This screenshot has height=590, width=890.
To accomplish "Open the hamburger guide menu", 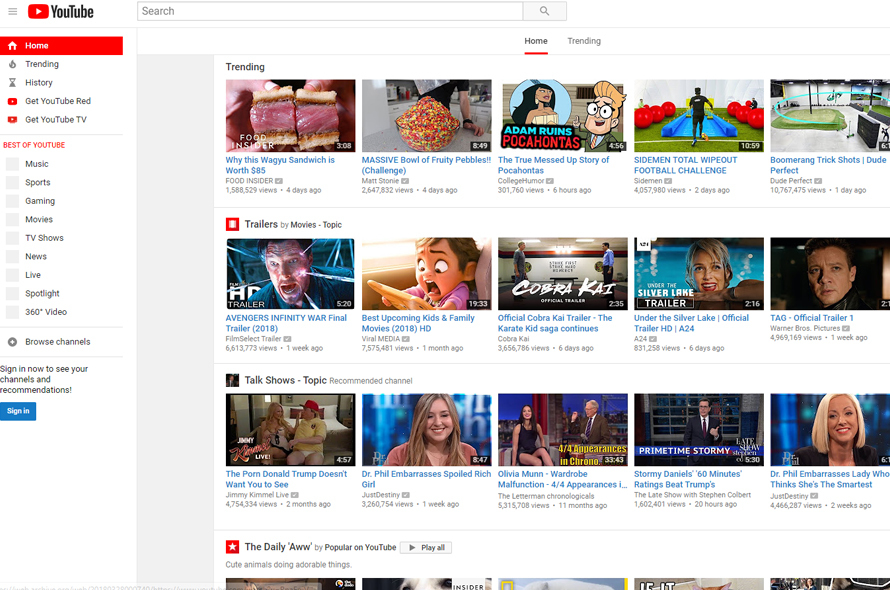I will tap(13, 12).
